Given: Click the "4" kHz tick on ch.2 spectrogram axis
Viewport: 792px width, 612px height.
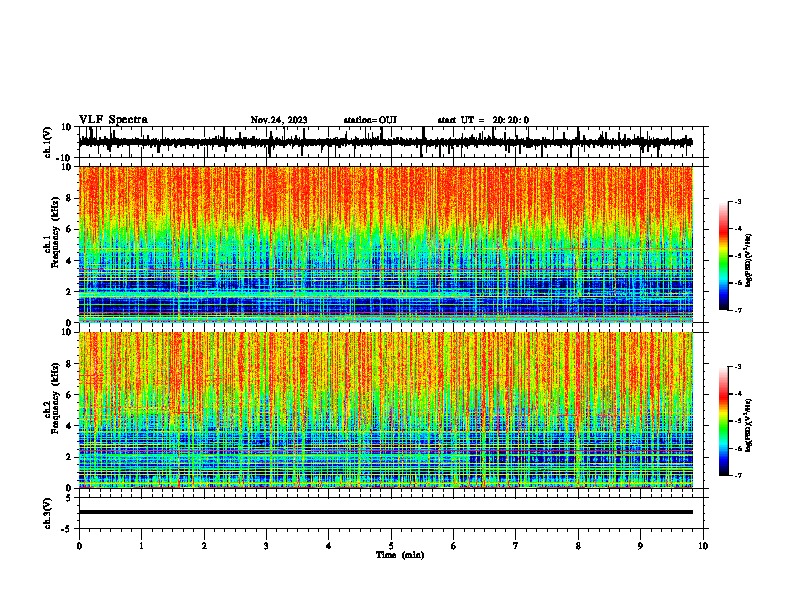Looking at the screenshot, I should tap(70, 426).
